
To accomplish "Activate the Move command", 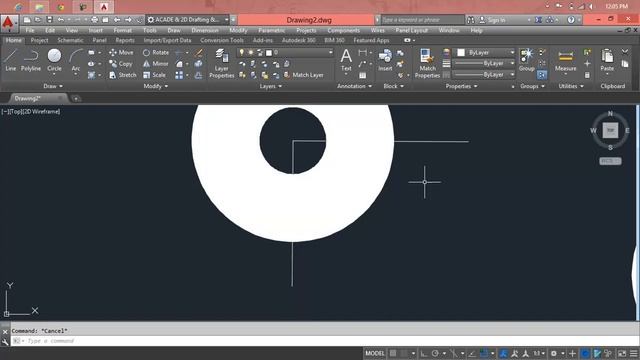I will click(121, 52).
